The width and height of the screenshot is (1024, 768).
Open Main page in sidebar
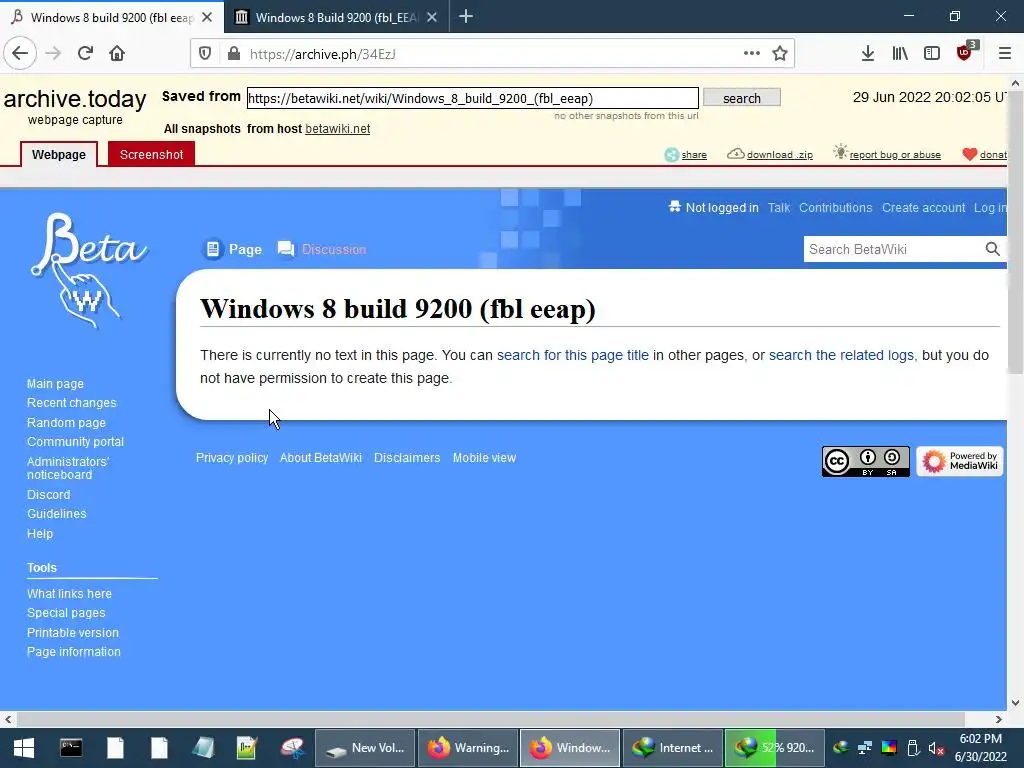[x=55, y=384]
